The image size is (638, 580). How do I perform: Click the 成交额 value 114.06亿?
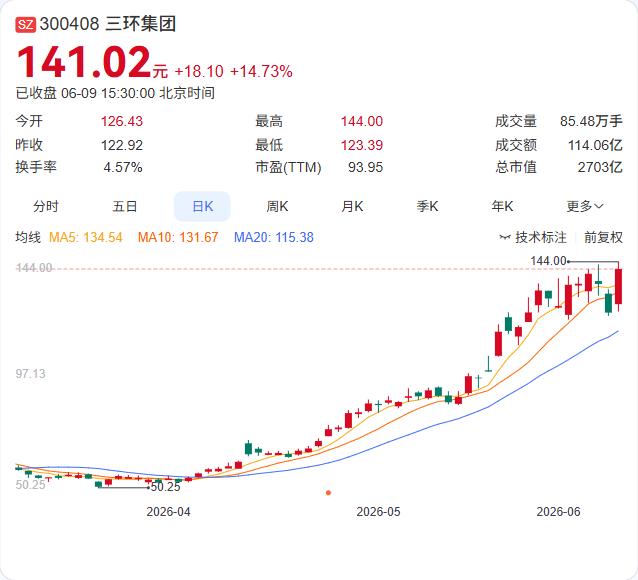pyautogui.click(x=595, y=145)
